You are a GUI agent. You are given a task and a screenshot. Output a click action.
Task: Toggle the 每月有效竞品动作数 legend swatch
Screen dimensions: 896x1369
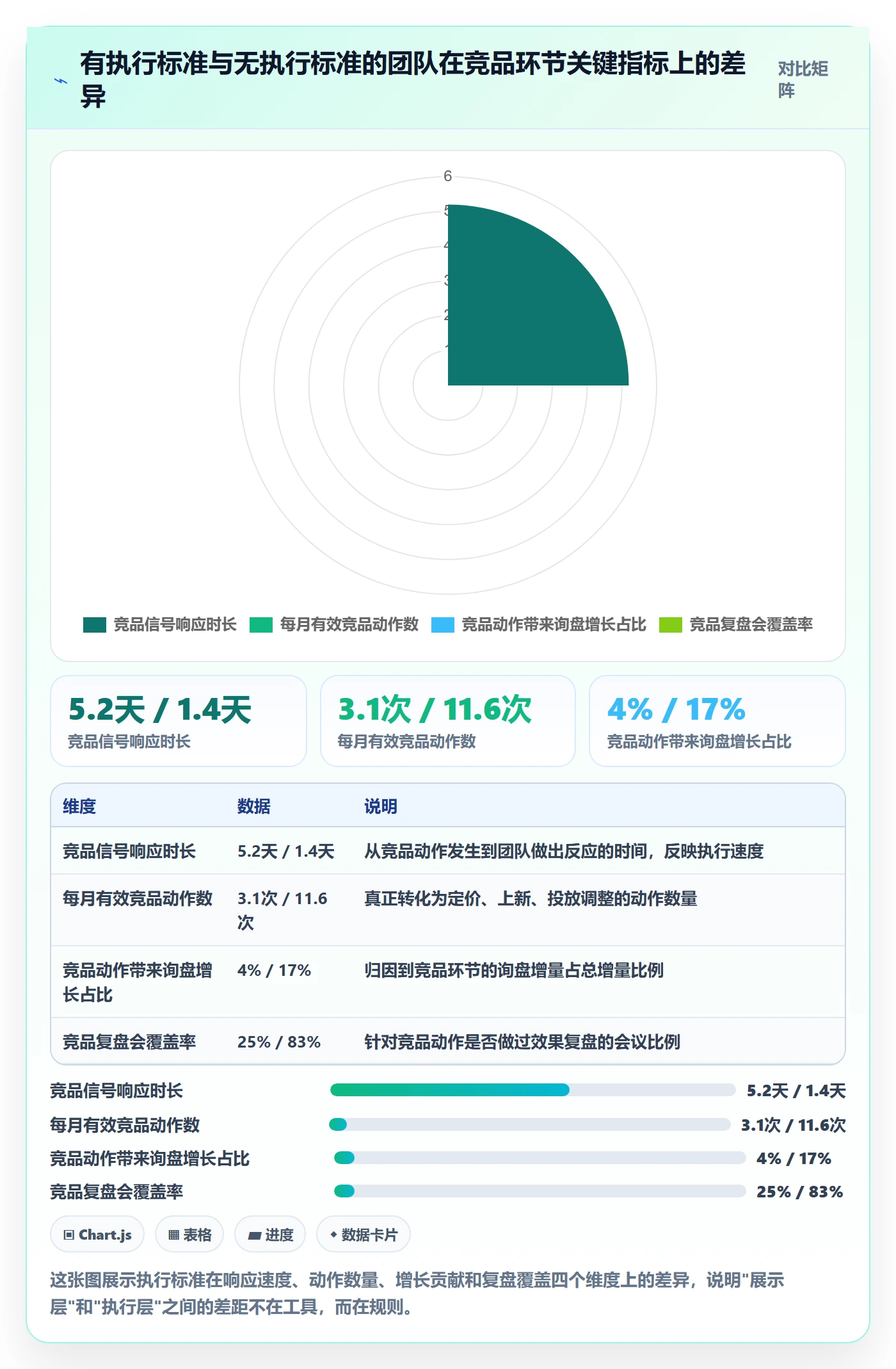(x=261, y=624)
